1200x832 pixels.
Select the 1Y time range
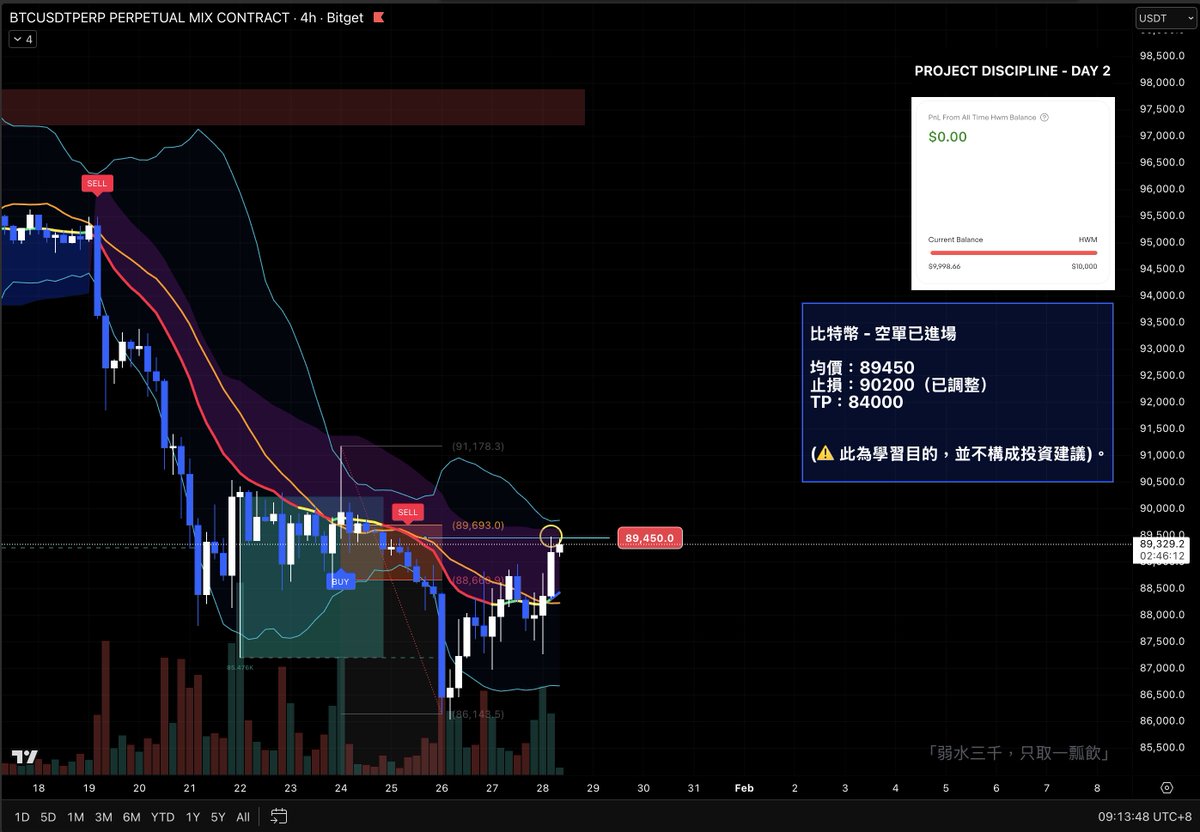(192, 817)
